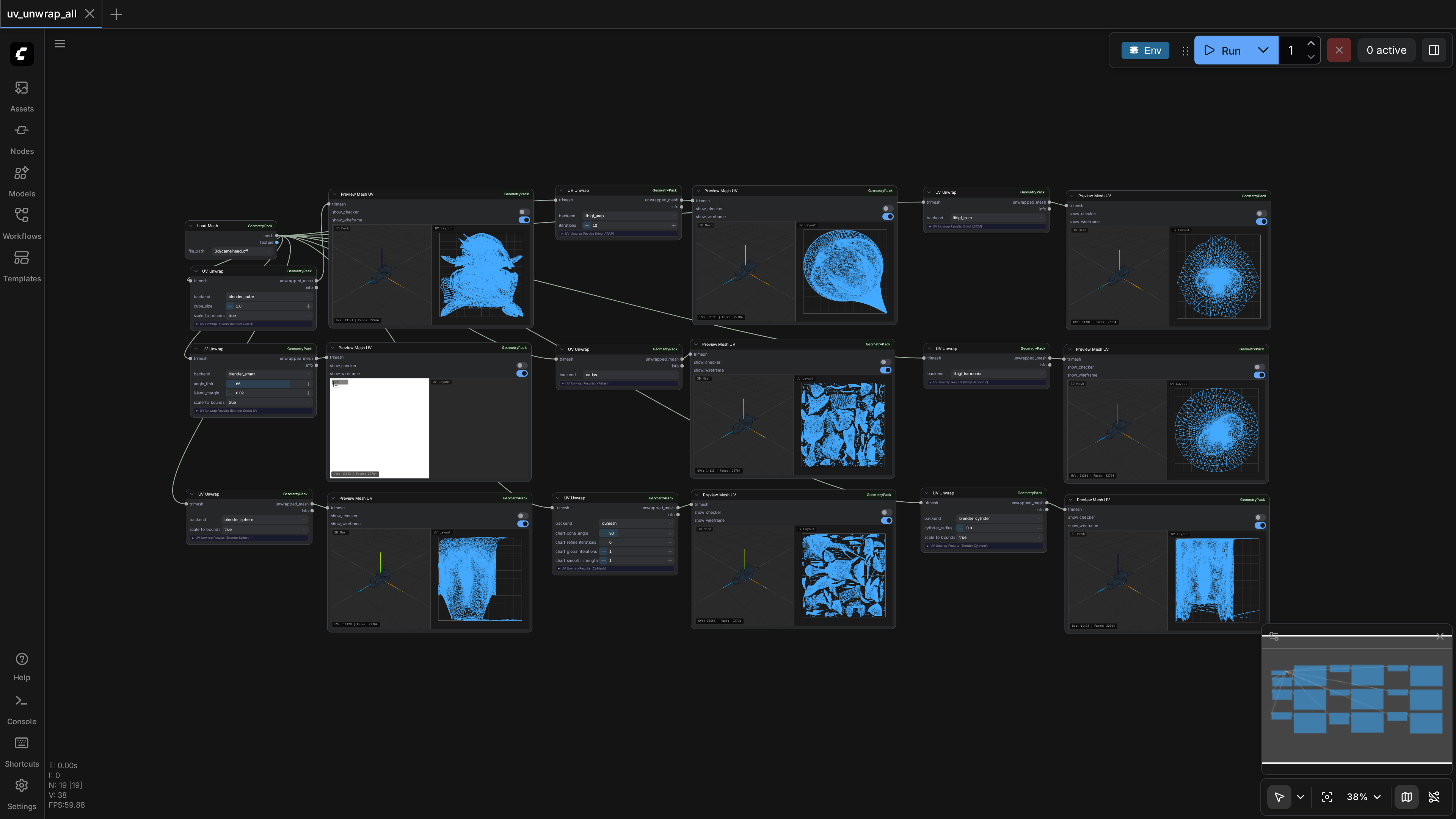The height and width of the screenshot is (819, 1456).
Task: Enable show_checker in the preview showing UVs: 13121
Action: tap(524, 212)
